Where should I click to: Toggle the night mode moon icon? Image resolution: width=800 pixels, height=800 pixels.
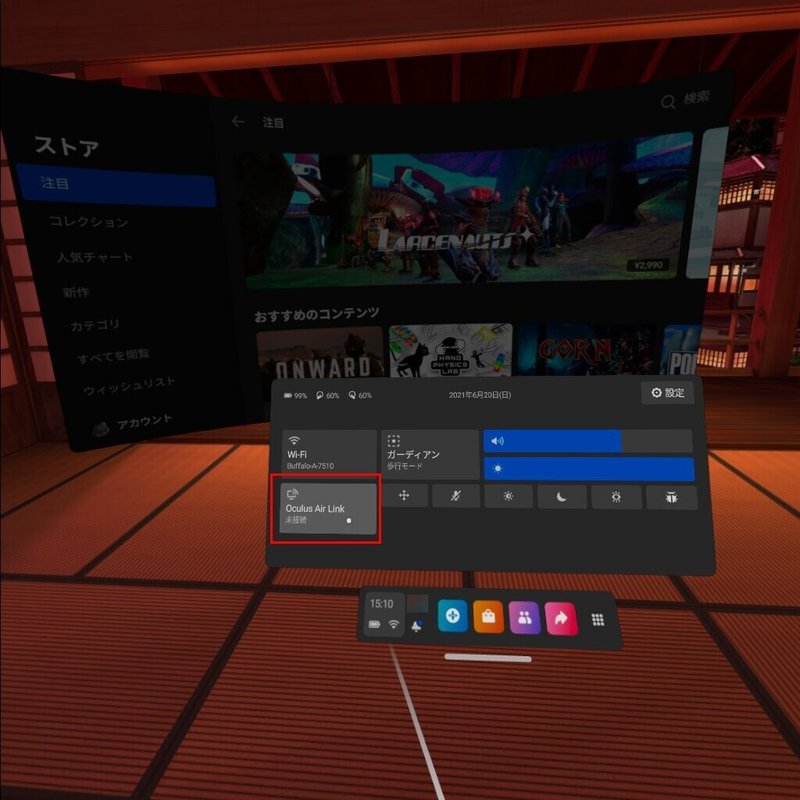pyautogui.click(x=561, y=497)
